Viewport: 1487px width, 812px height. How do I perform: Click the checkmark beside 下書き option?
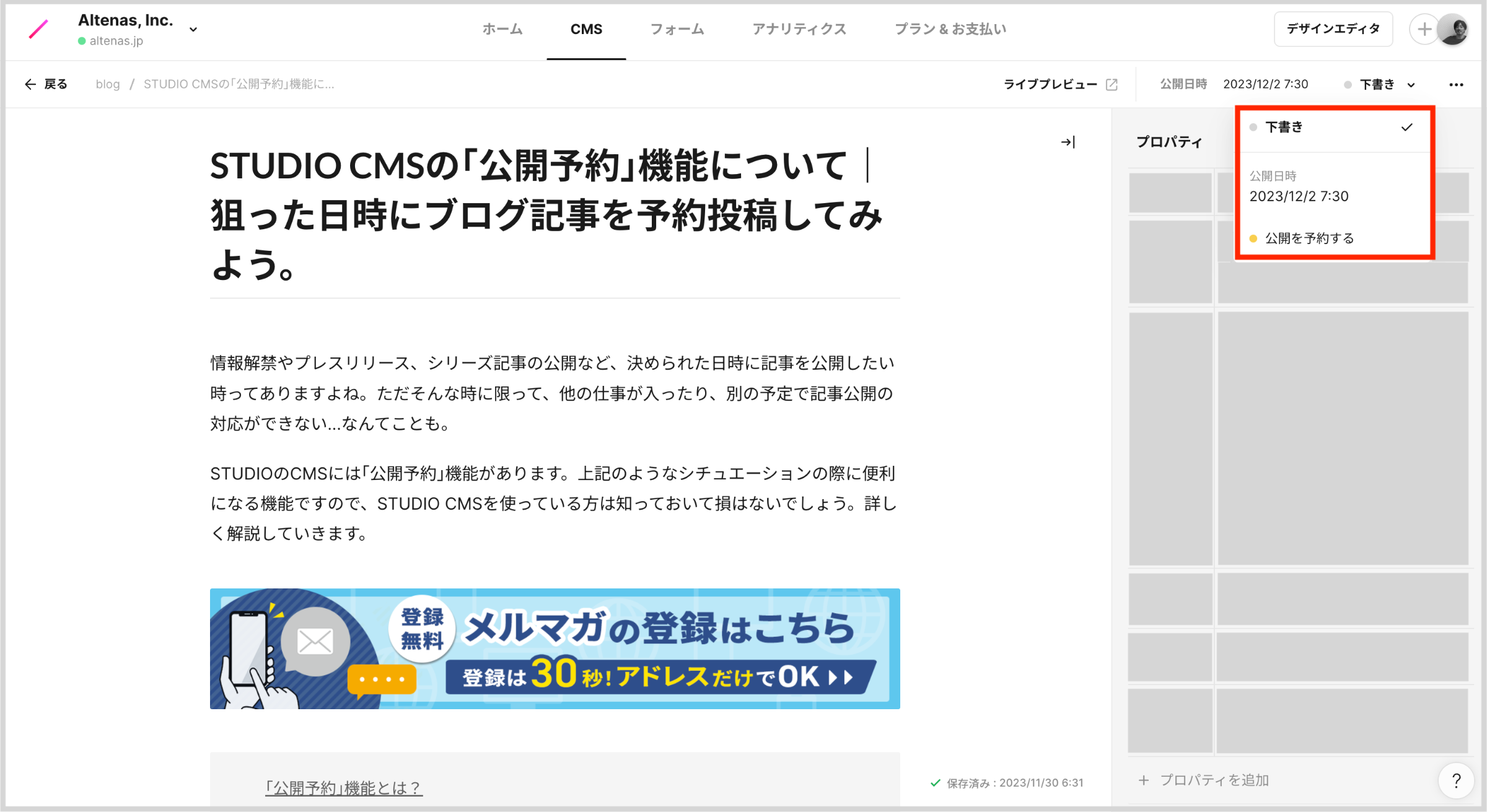coord(1407,127)
